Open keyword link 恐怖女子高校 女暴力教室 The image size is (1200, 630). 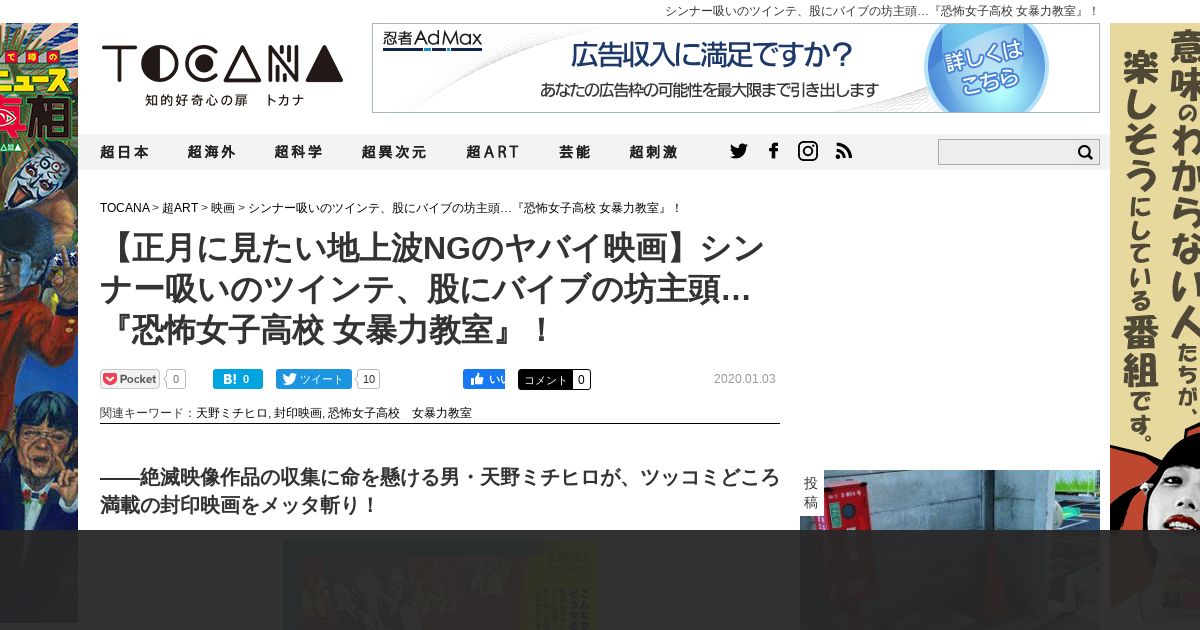click(400, 413)
